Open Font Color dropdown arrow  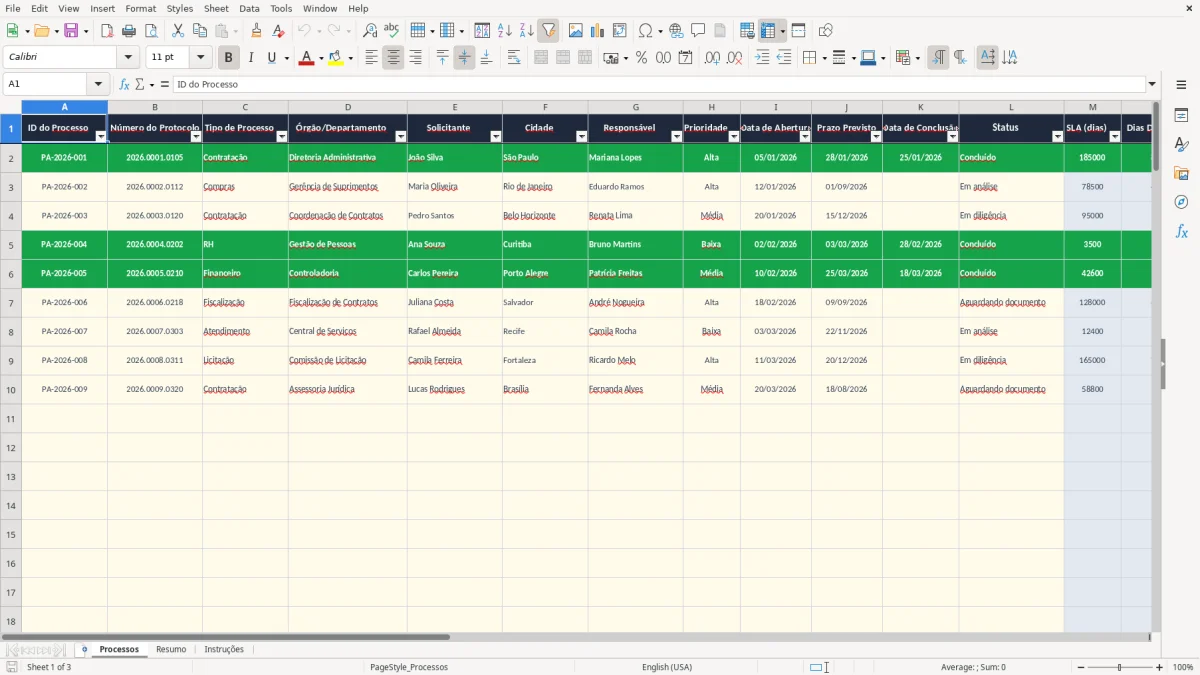tap(321, 59)
